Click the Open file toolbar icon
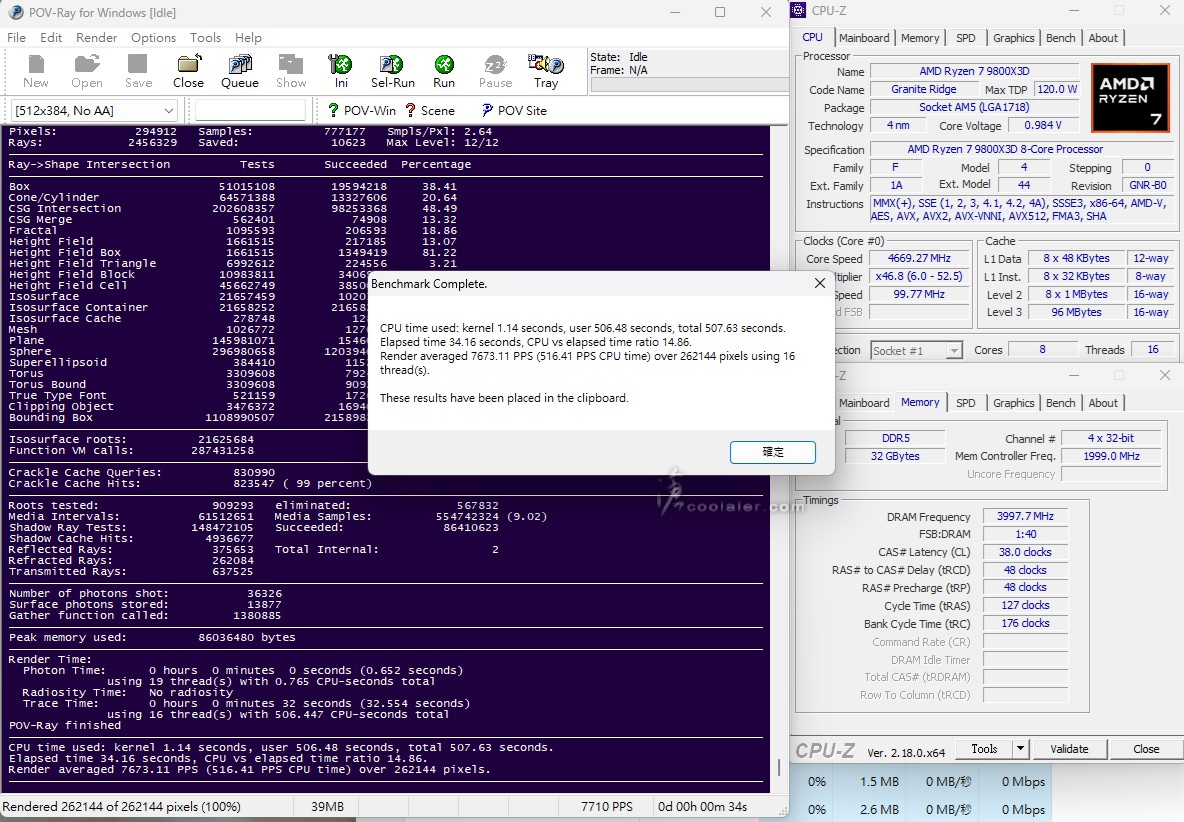 coord(87,70)
